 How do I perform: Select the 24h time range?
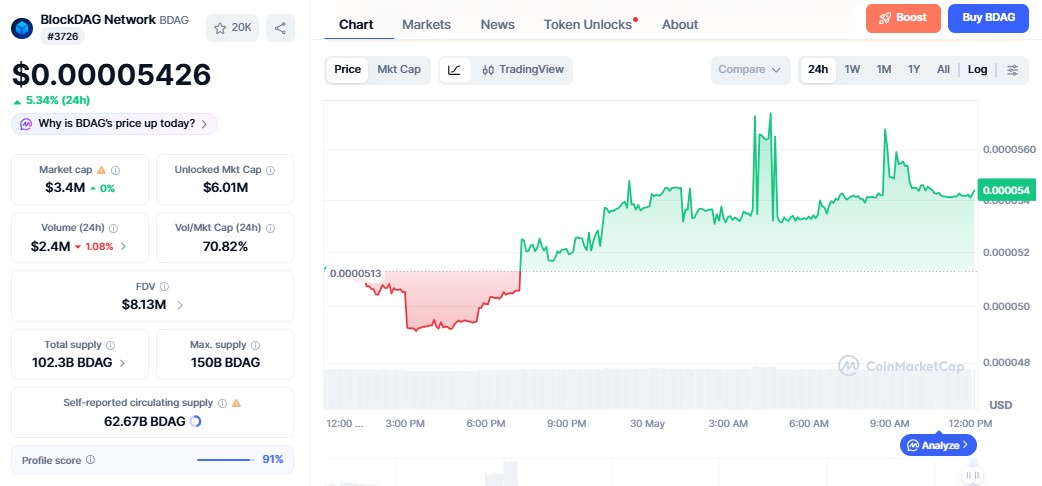tap(818, 70)
